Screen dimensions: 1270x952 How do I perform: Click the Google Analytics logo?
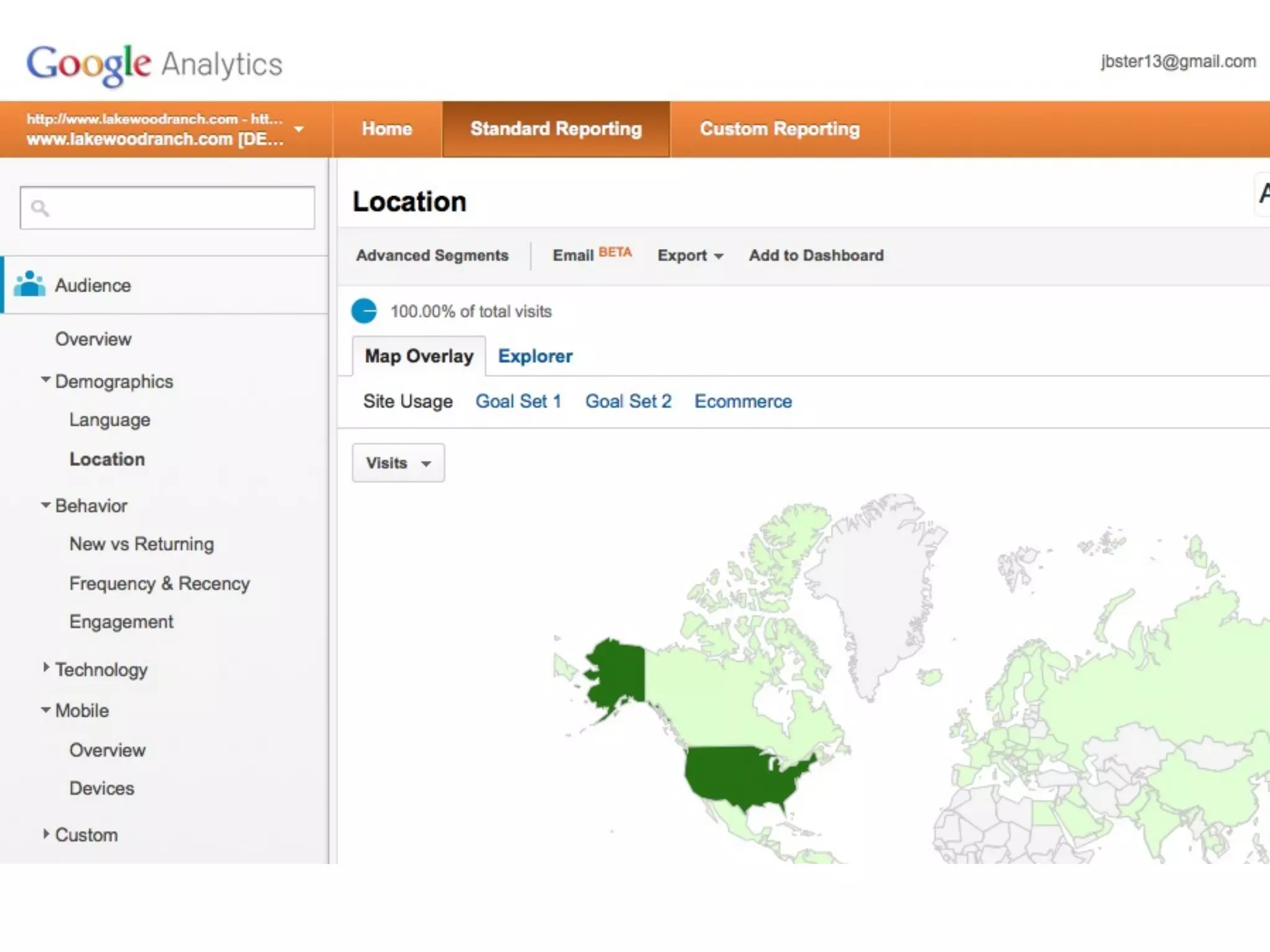tap(154, 64)
